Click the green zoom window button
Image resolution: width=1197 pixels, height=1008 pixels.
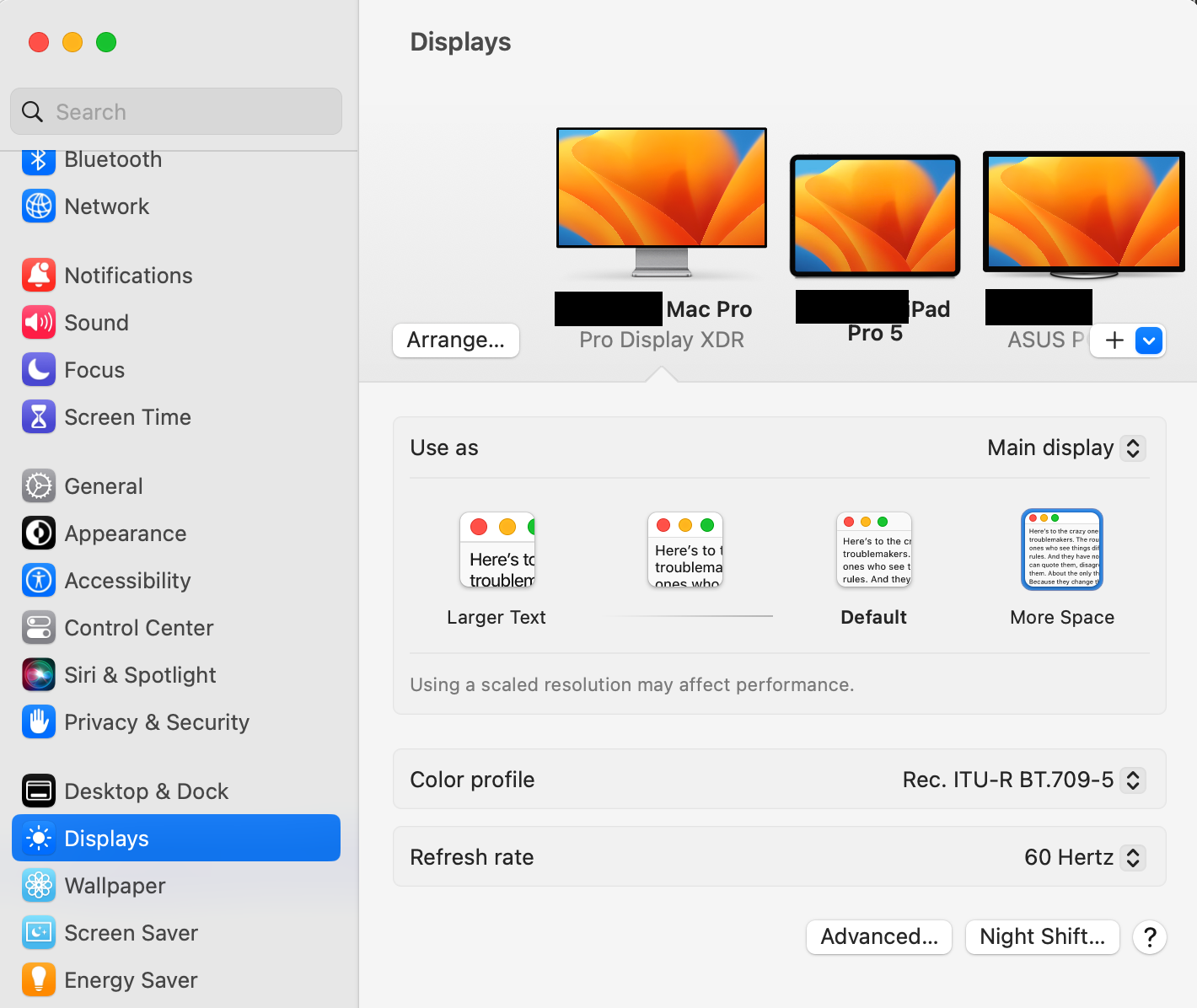106,42
